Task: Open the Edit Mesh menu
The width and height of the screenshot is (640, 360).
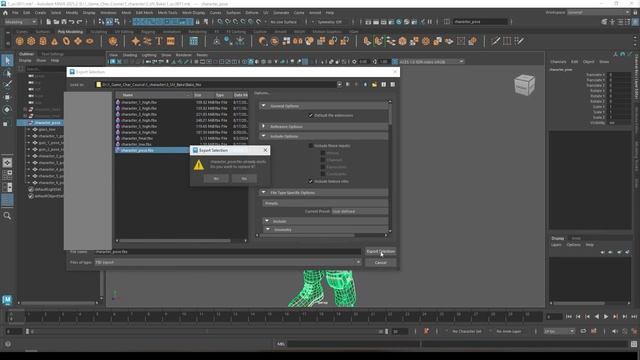Action: 144,13
